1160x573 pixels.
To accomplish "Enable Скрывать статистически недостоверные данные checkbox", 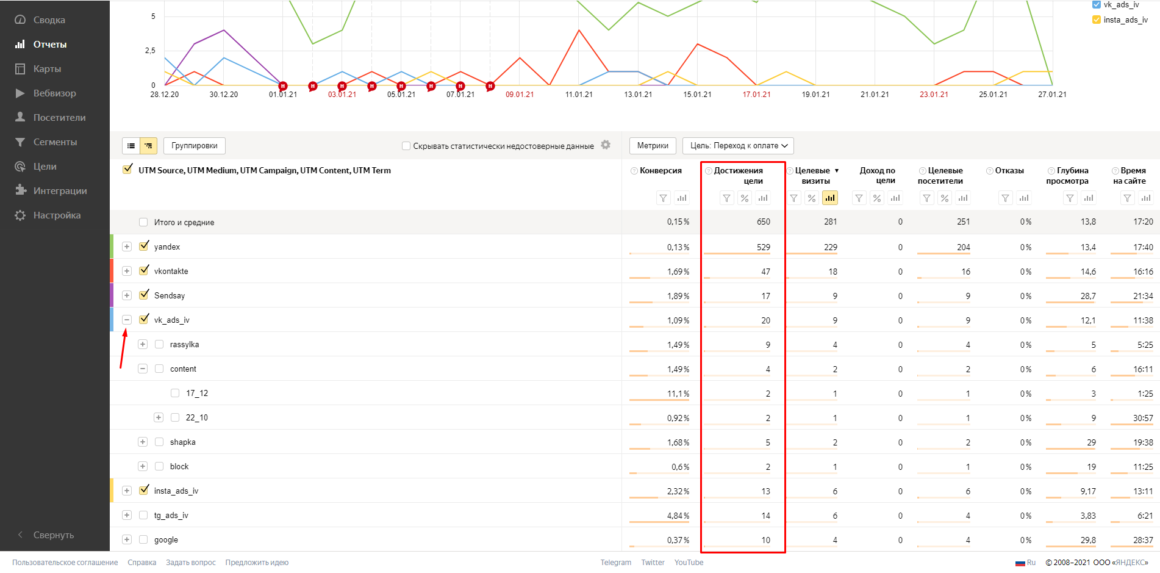I will pyautogui.click(x=406, y=146).
